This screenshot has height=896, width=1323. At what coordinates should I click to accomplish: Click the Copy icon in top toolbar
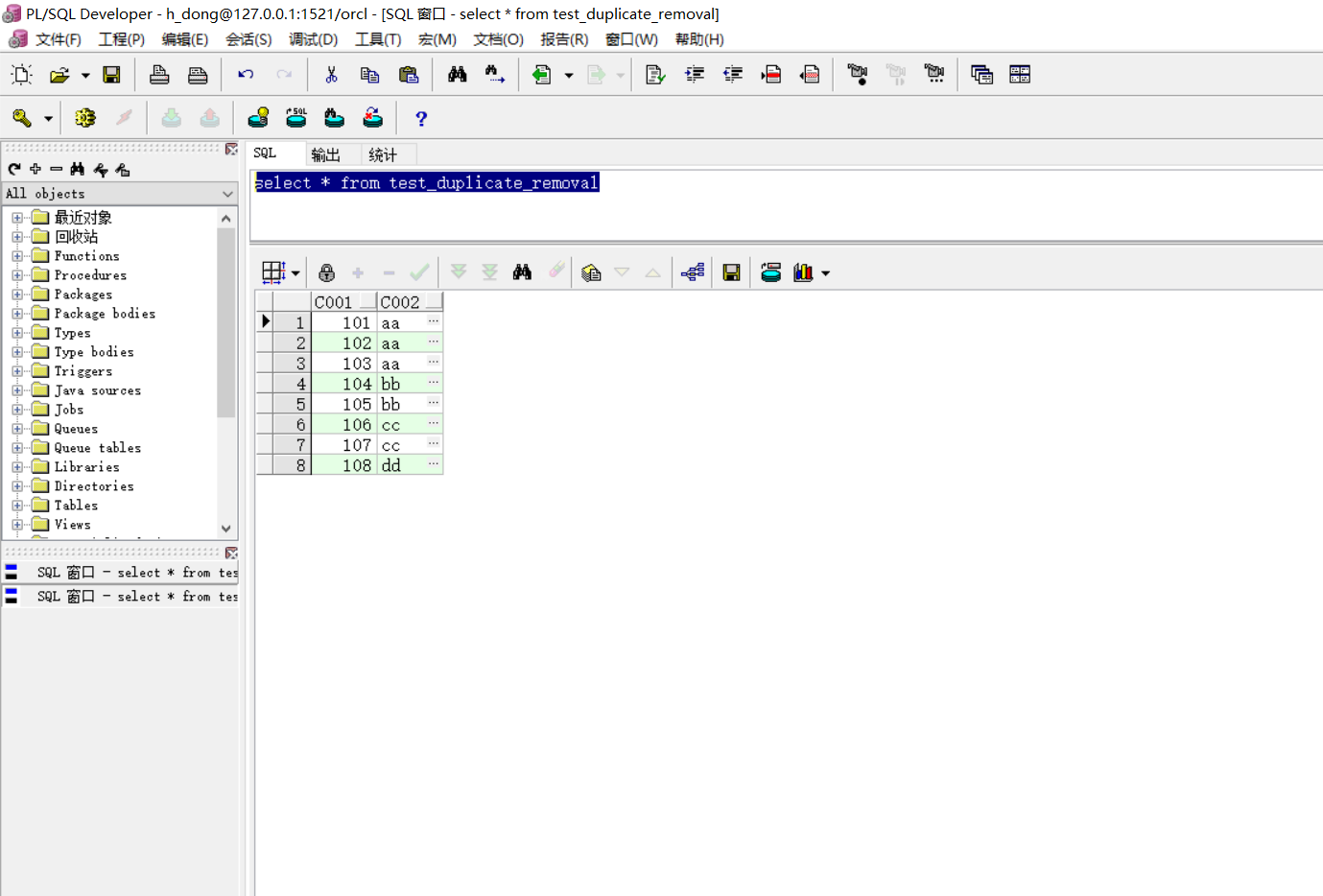point(369,75)
